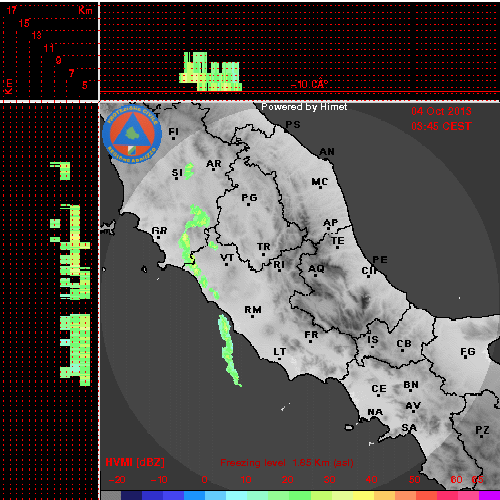Screen dimensions: 500x500
Task: Click the PZ city label
Action: click(482, 430)
